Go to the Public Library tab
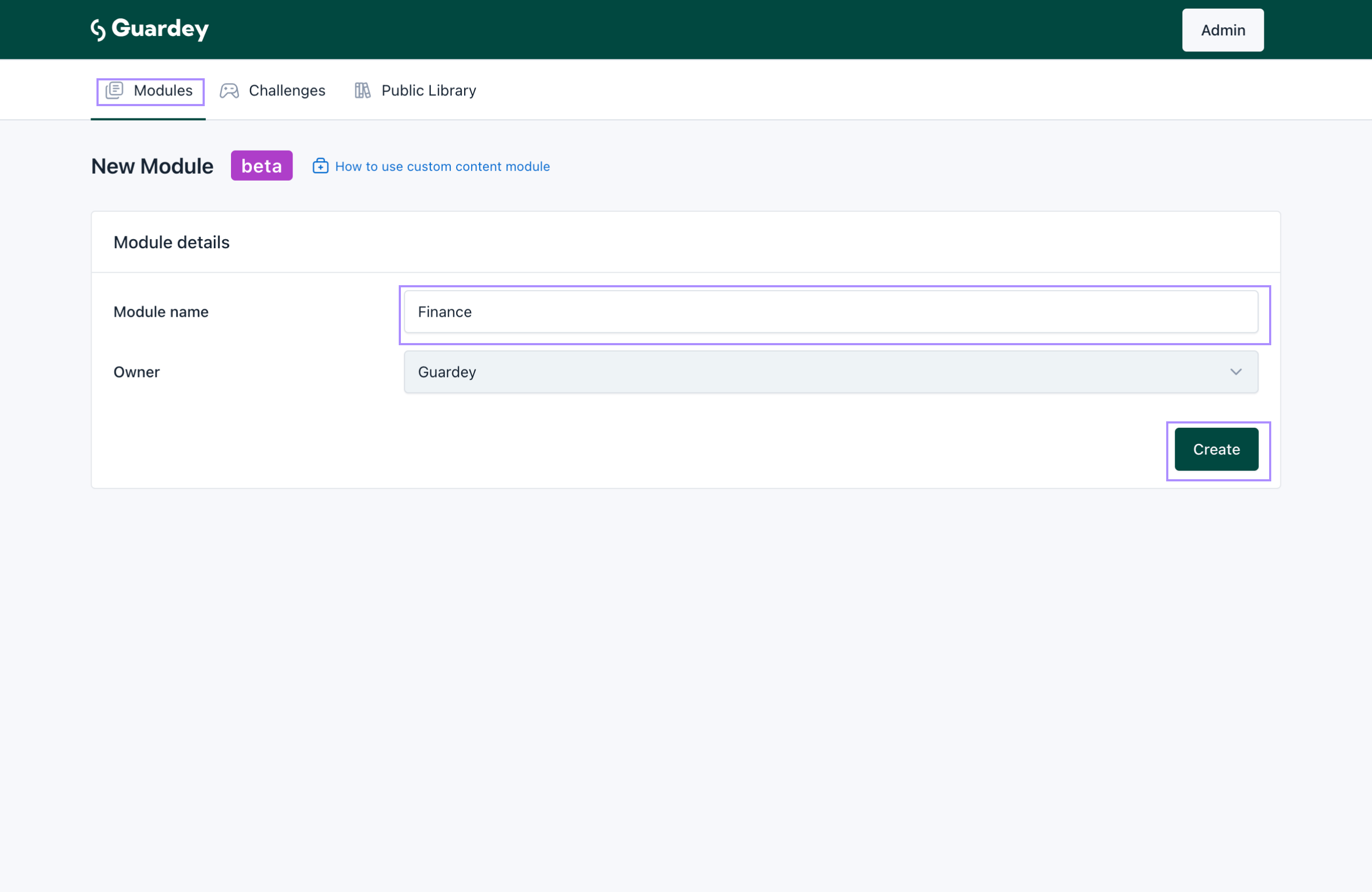Viewport: 1372px width, 892px height. pos(428,91)
